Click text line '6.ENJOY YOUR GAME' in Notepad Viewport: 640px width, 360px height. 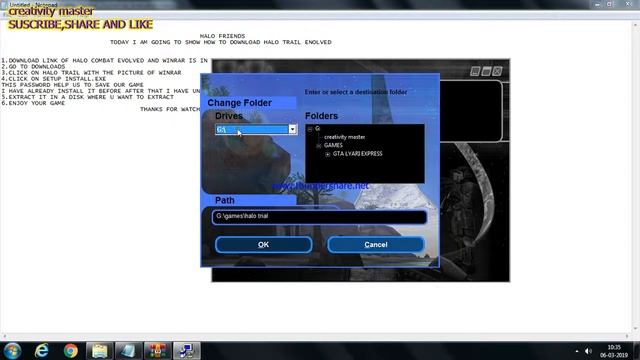click(x=33, y=103)
